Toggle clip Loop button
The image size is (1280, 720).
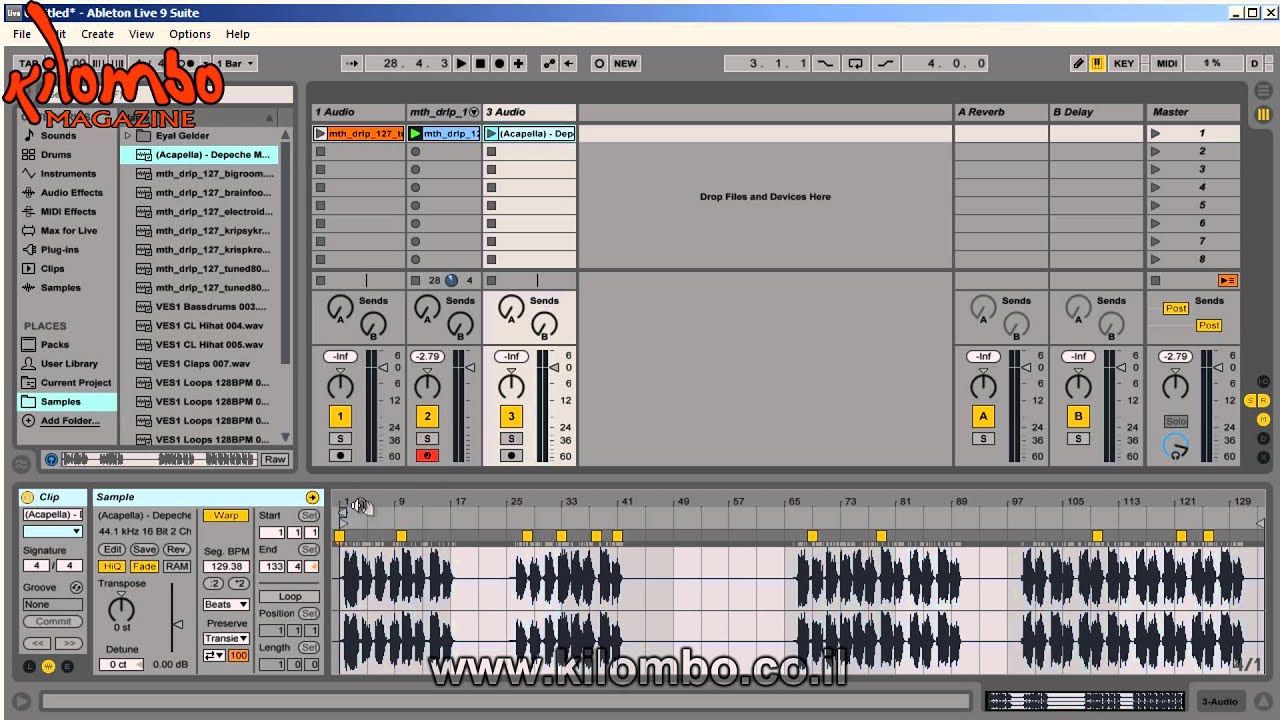click(x=290, y=597)
